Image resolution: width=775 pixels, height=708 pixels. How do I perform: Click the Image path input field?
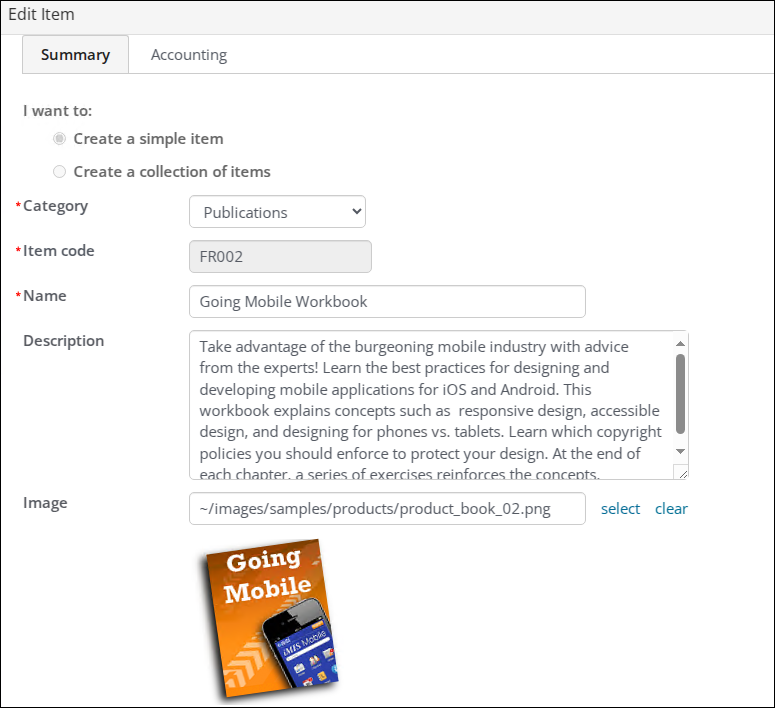click(x=386, y=508)
